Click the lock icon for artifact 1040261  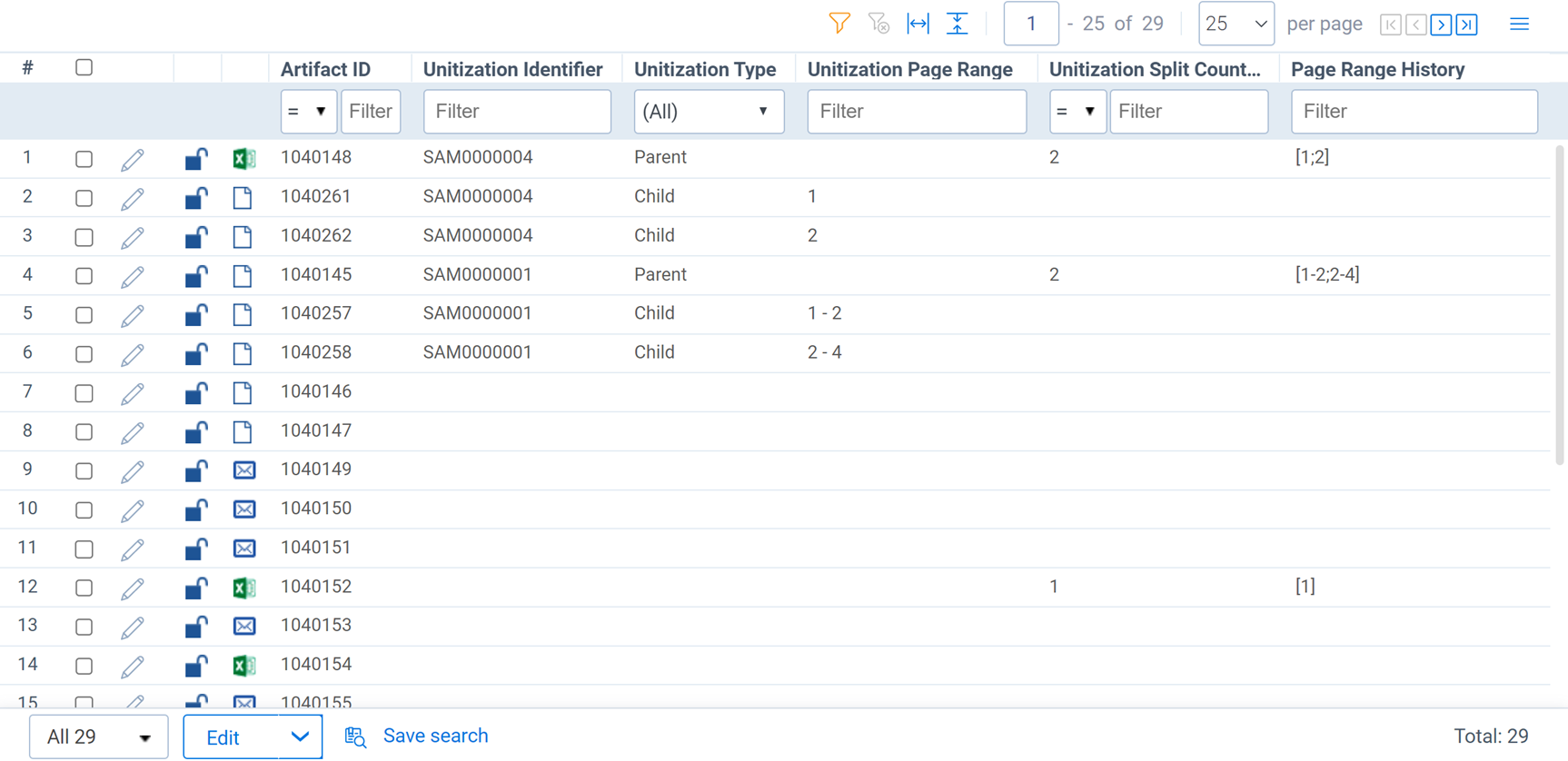(196, 198)
